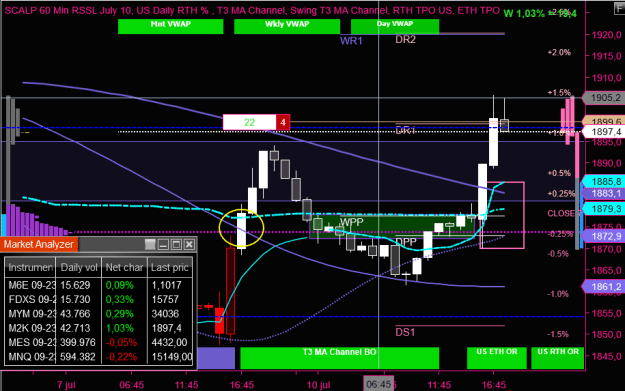Click the cyan 1879,3 price marker
The image size is (625, 391).
[604, 208]
